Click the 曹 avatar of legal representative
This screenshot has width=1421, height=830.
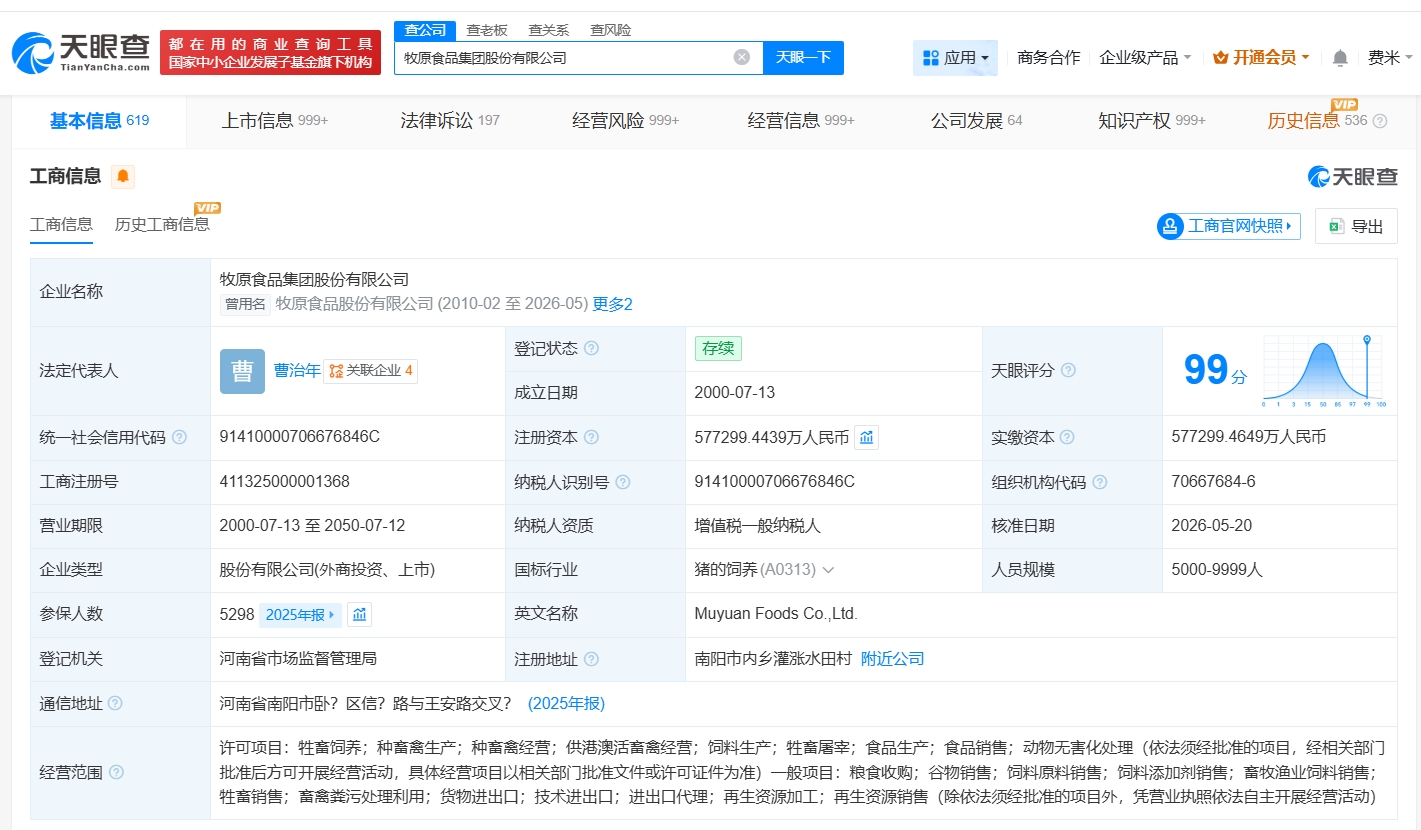click(242, 371)
